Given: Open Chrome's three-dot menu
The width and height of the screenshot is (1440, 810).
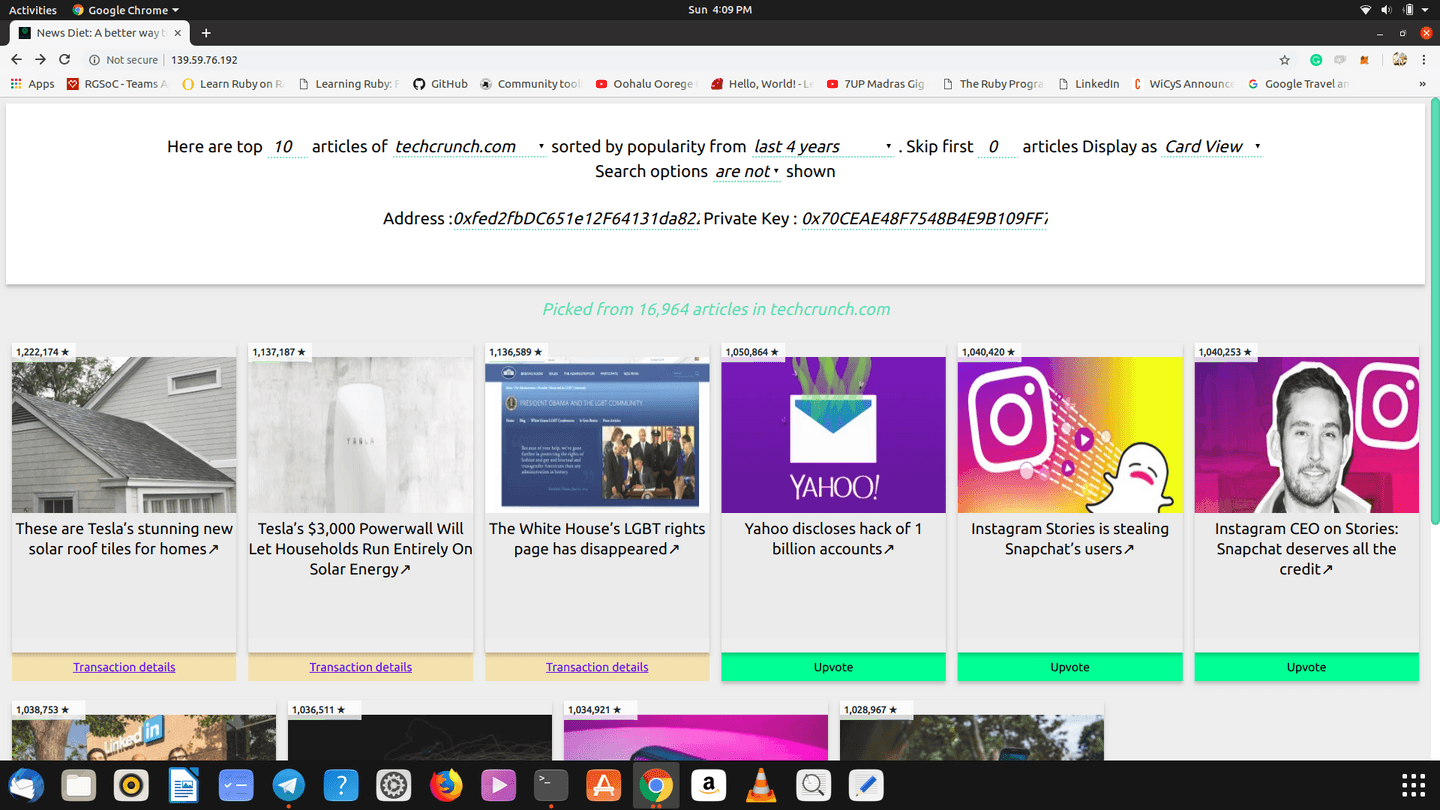Looking at the screenshot, I should (x=1424, y=60).
